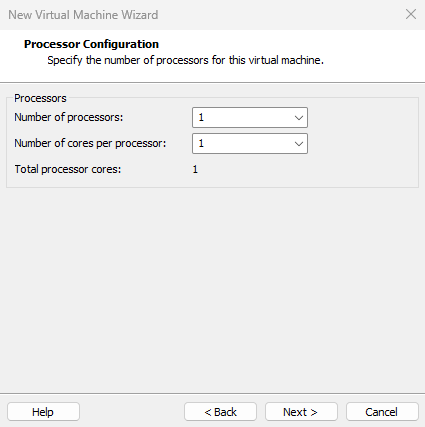The height and width of the screenshot is (427, 425).
Task: Click the empty area below the Processors group
Action: click(212, 287)
